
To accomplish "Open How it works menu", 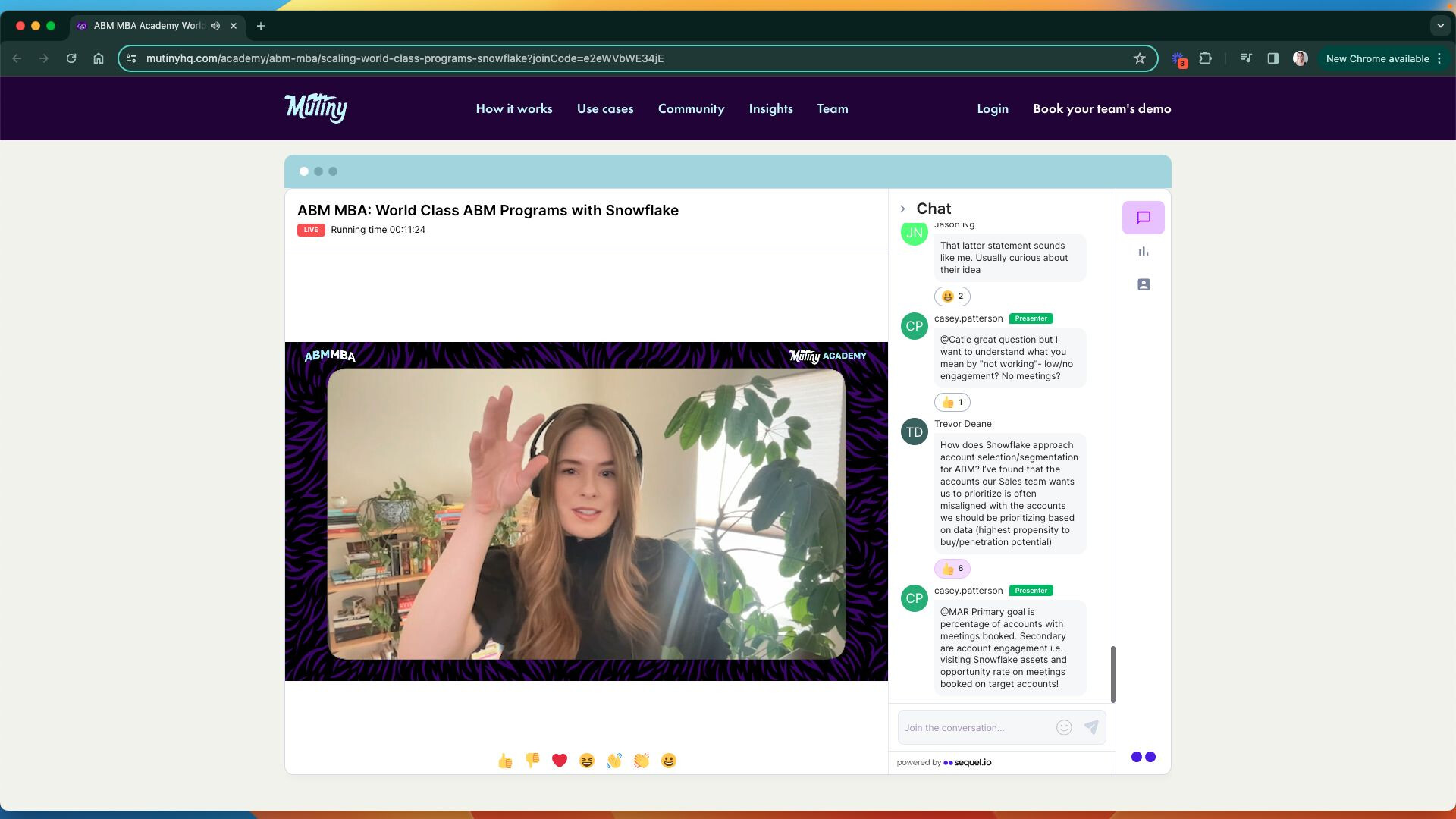I will 514,108.
